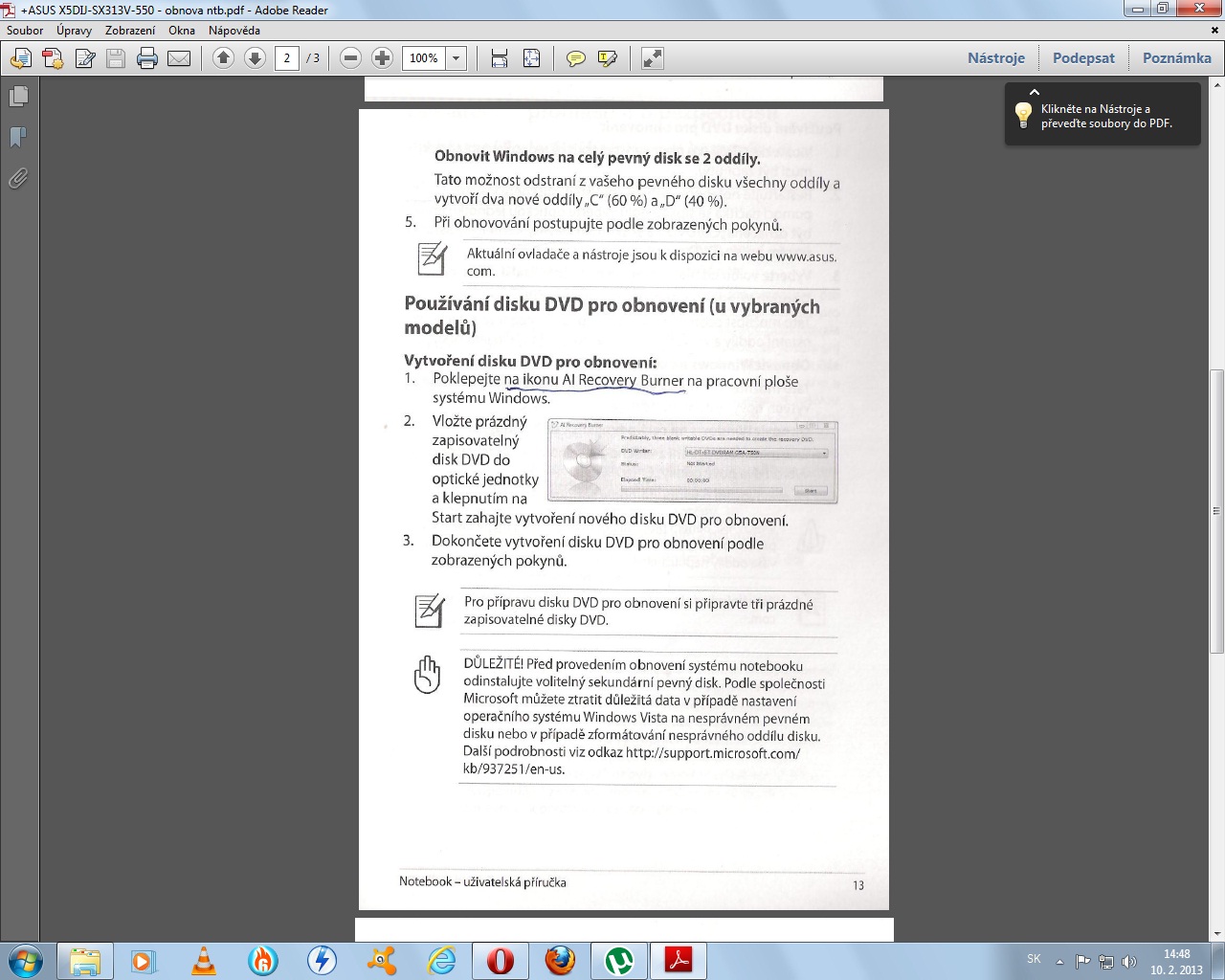Launch Internet Explorer from taskbar

click(x=441, y=960)
